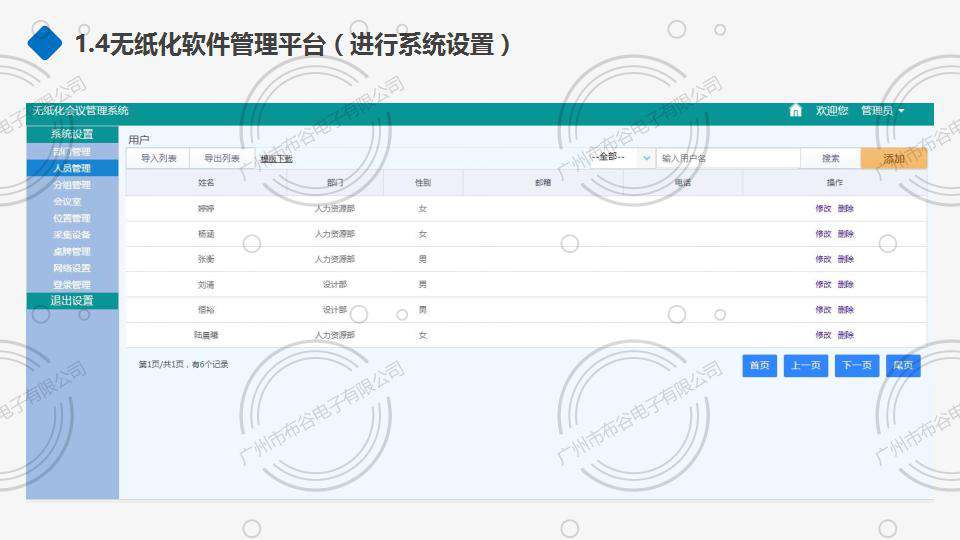Expand the --全部-- department filter dropdown
Image resolution: width=960 pixels, height=540 pixels.
pyautogui.click(x=620, y=158)
